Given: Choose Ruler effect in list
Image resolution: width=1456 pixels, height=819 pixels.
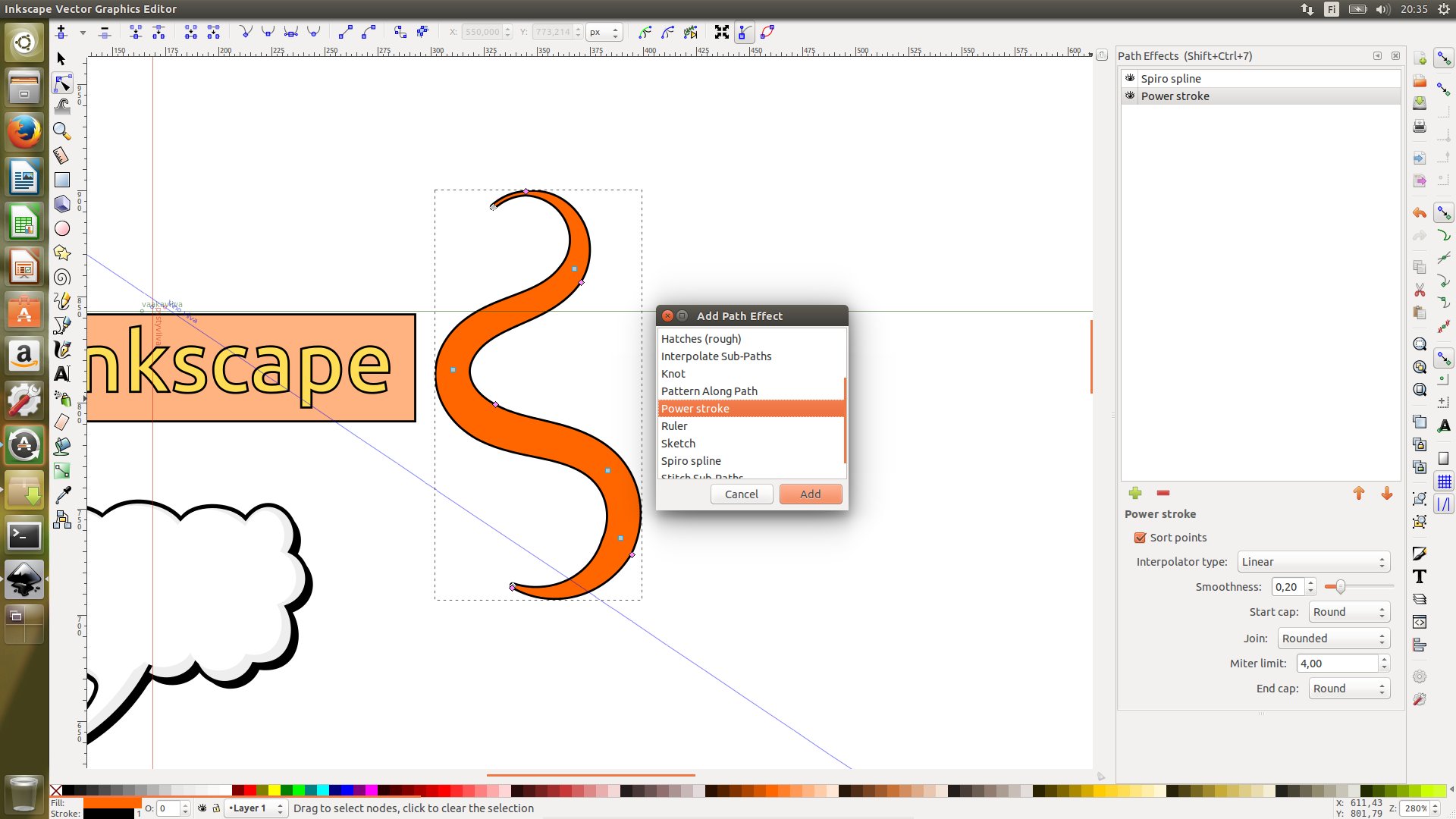Looking at the screenshot, I should pos(751,426).
